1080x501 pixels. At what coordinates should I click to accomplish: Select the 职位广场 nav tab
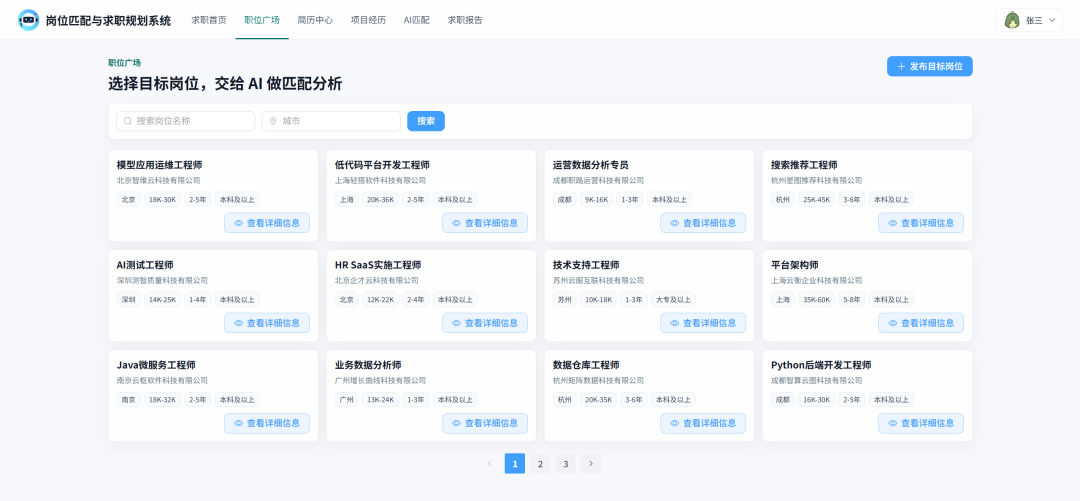[x=262, y=20]
